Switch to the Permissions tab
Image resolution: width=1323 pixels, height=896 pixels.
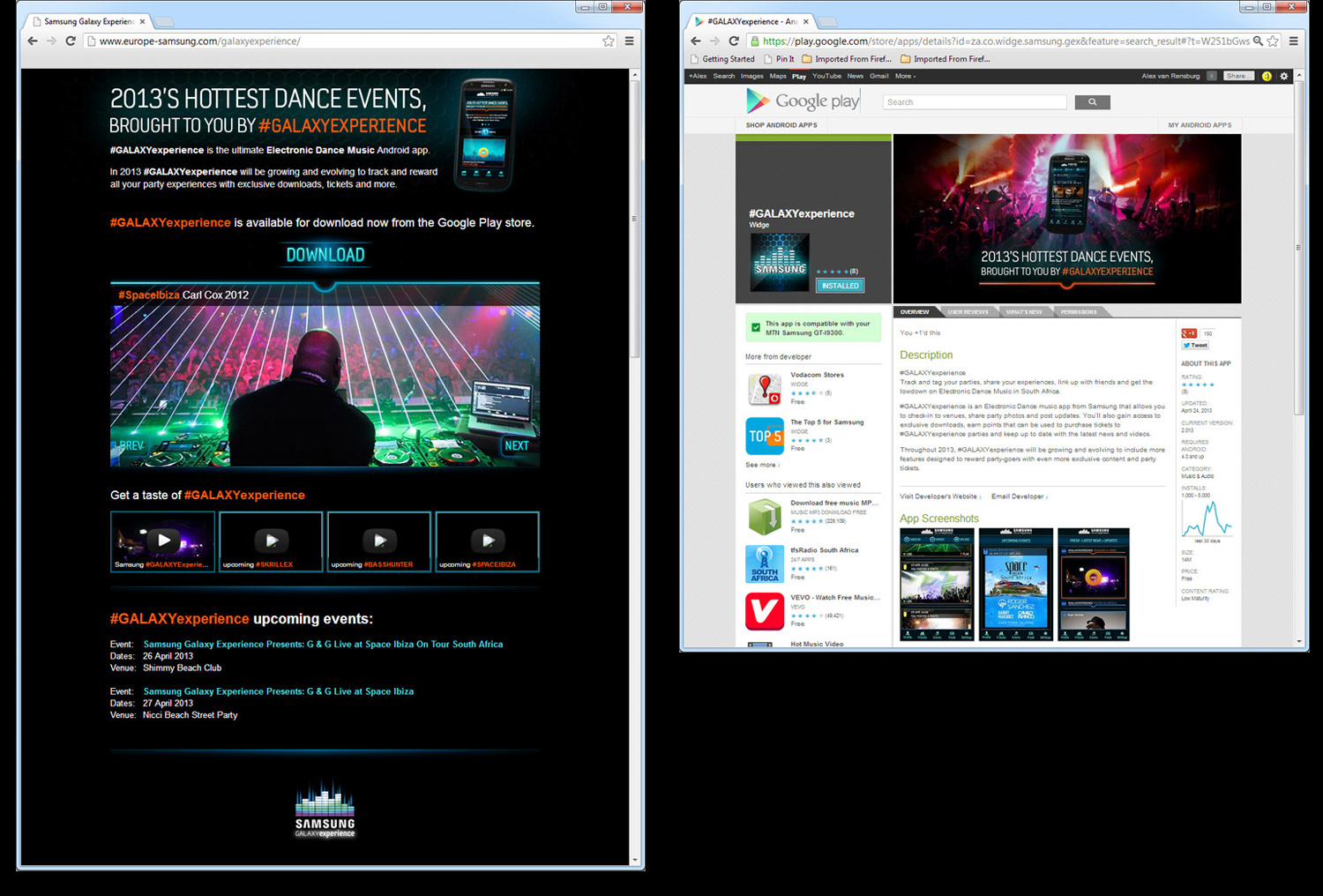[1079, 311]
